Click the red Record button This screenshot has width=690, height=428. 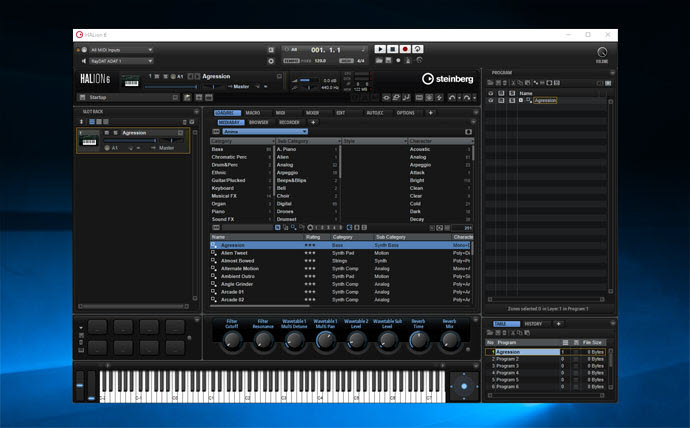[404, 49]
